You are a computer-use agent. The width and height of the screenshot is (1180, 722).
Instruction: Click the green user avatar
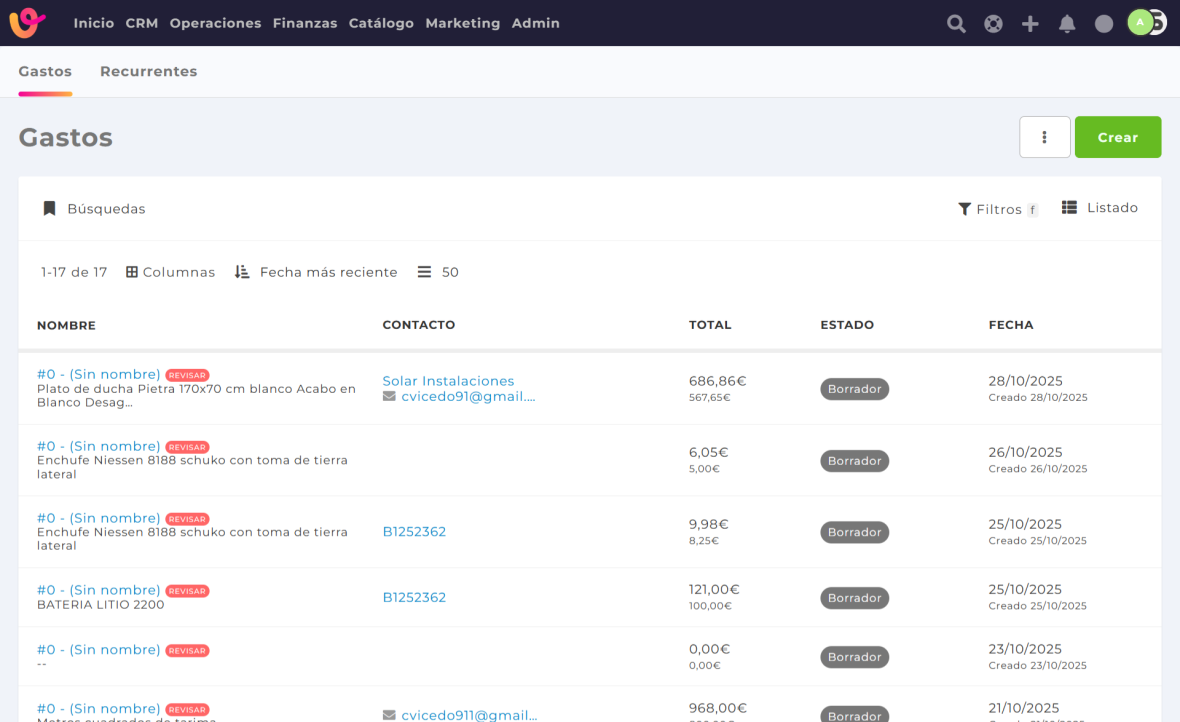coord(1140,23)
